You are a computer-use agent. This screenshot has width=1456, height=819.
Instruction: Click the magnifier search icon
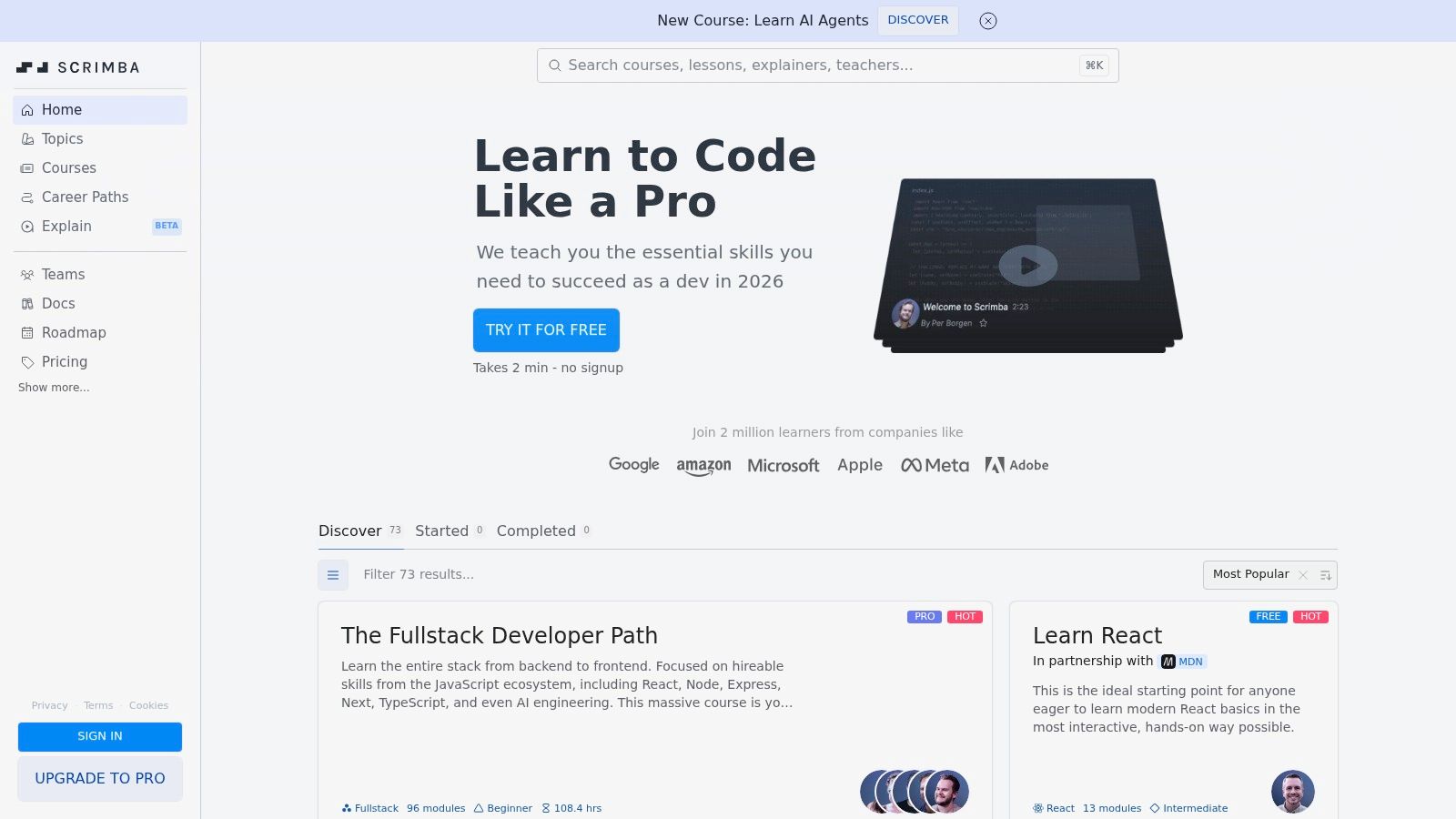click(555, 66)
